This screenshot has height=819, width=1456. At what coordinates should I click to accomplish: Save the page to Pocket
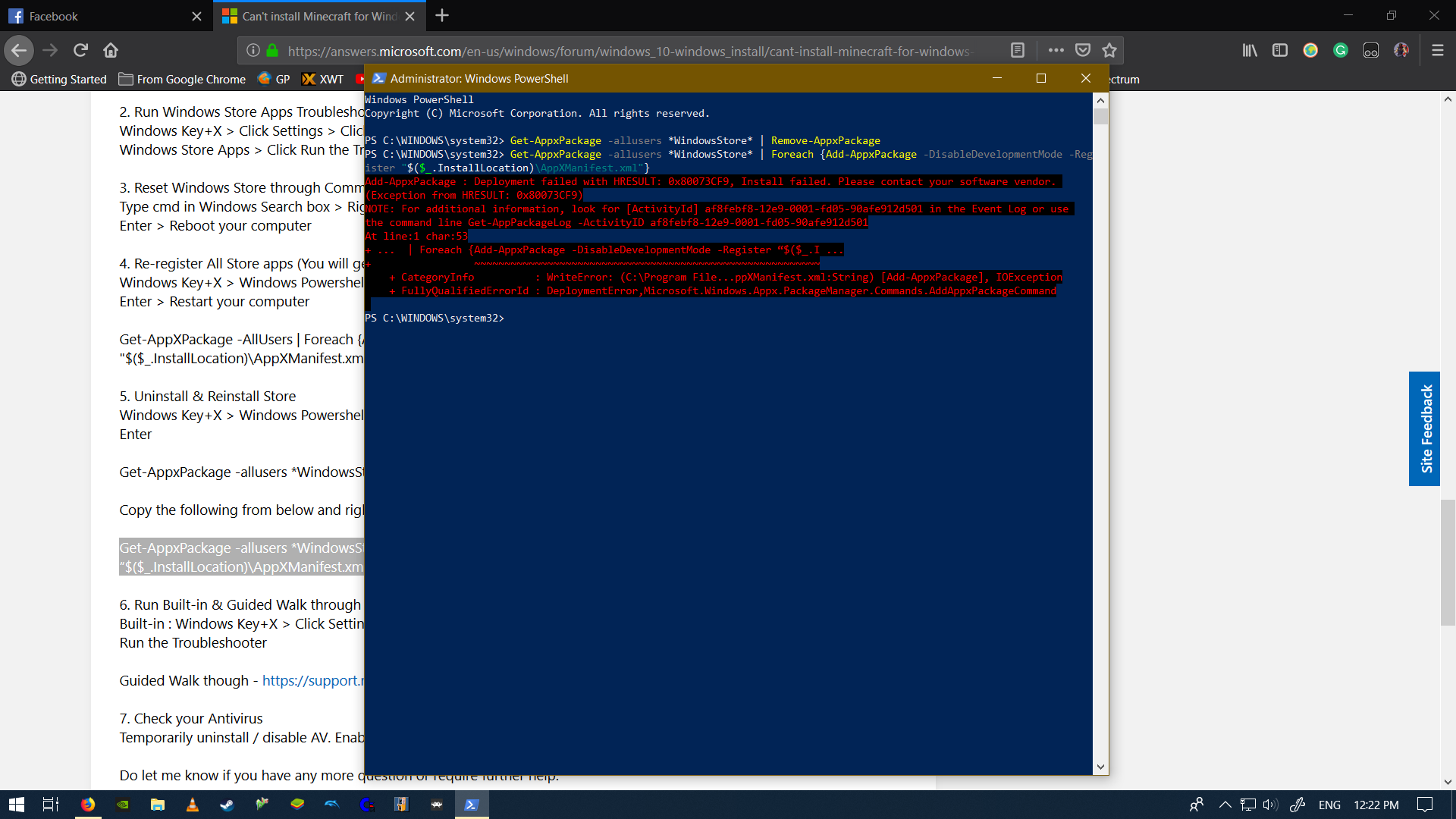click(x=1083, y=50)
